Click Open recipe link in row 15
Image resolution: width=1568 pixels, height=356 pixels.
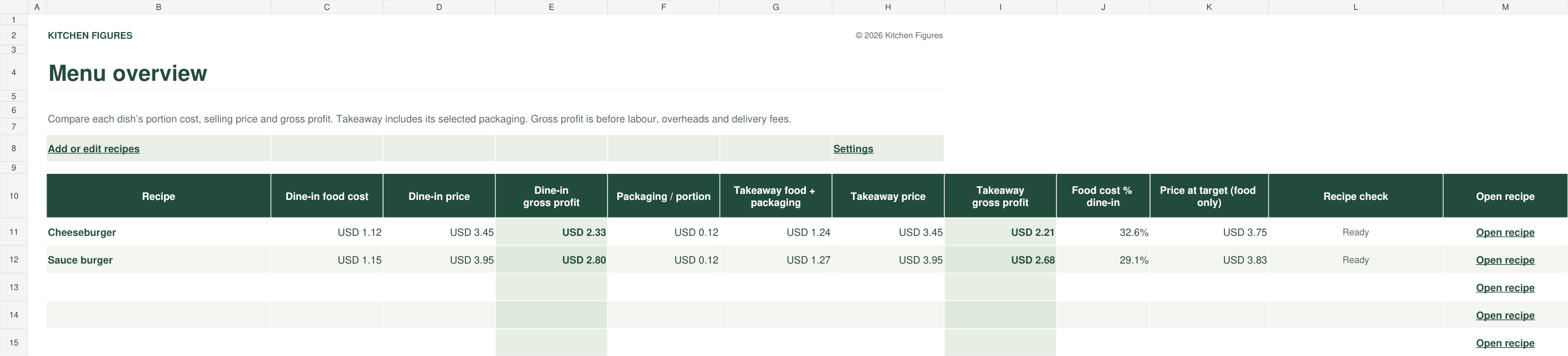coord(1505,343)
